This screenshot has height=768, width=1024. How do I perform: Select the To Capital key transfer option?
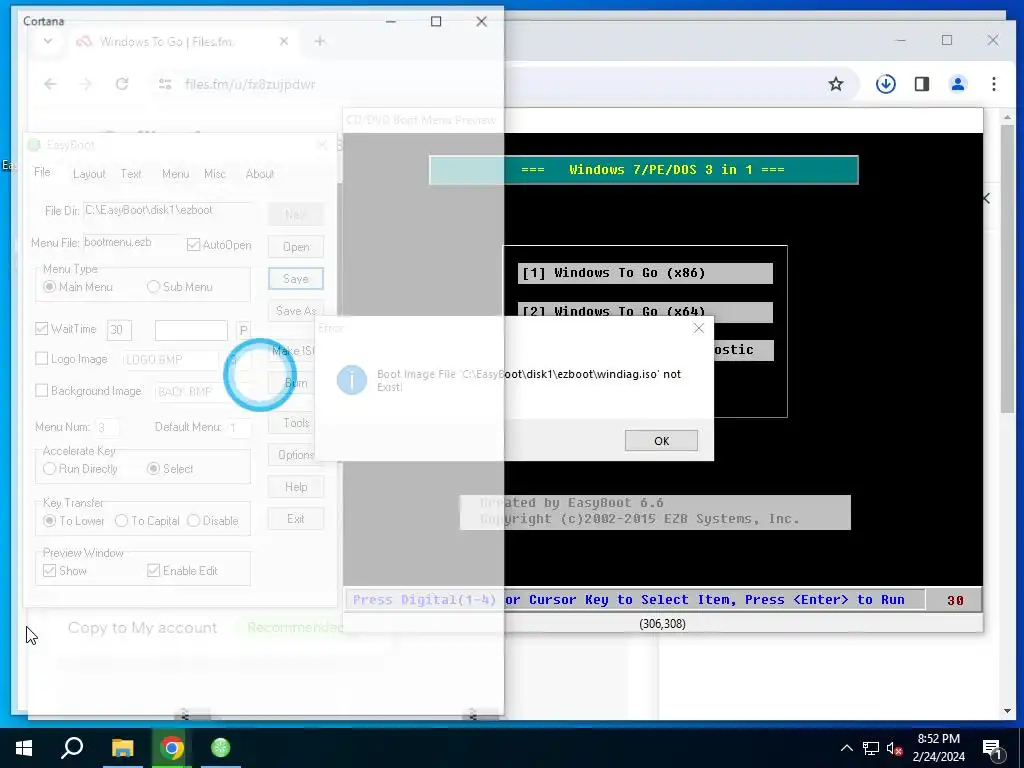[x=121, y=520]
